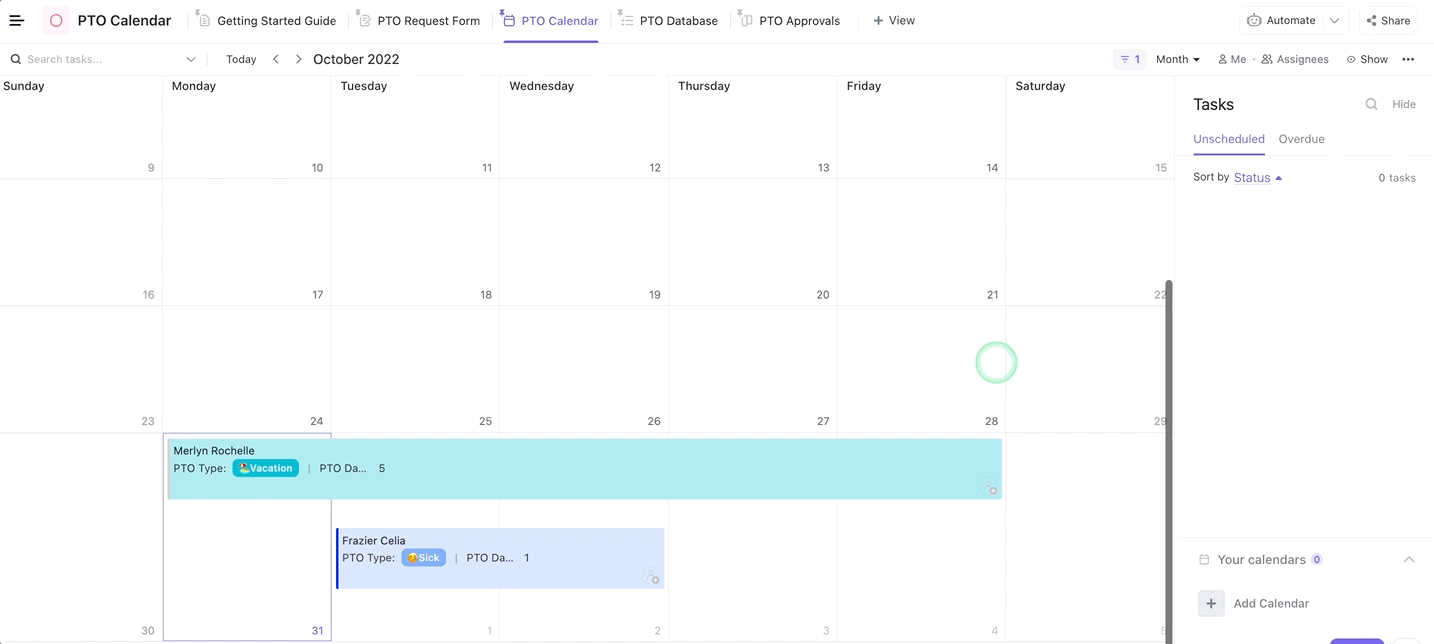1434x644 pixels.
Task: Switch to PTO Database tab
Action: coord(669,20)
